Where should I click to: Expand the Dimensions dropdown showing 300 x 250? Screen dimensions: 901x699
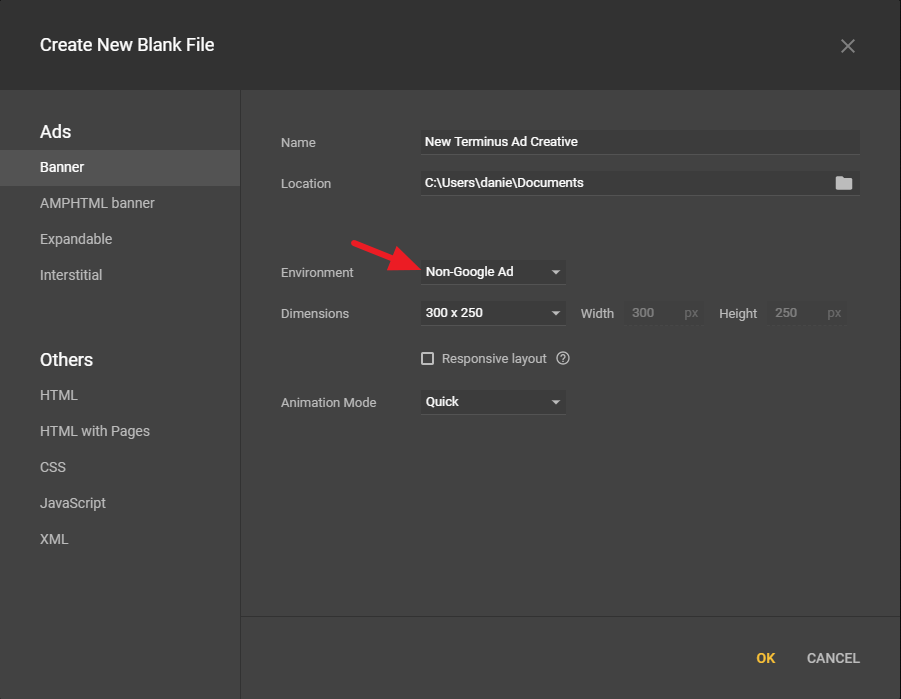(x=493, y=313)
